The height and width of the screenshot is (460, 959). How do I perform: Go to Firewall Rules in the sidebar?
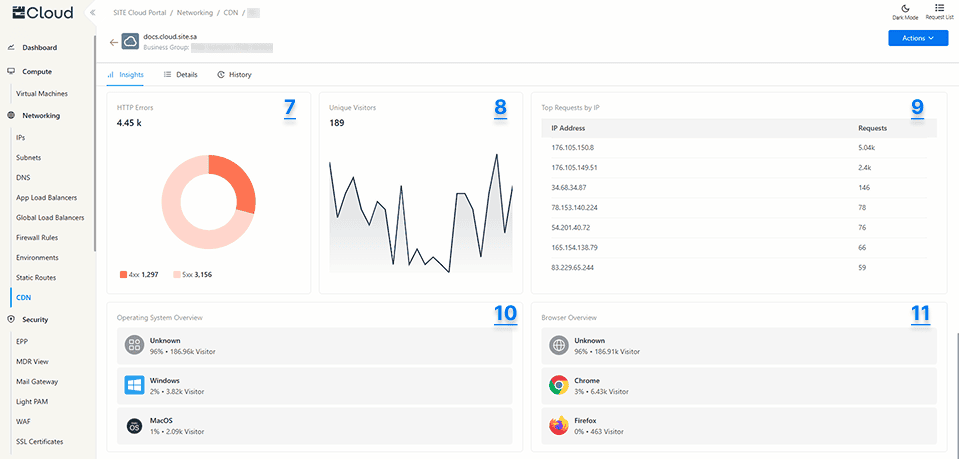pos(37,238)
